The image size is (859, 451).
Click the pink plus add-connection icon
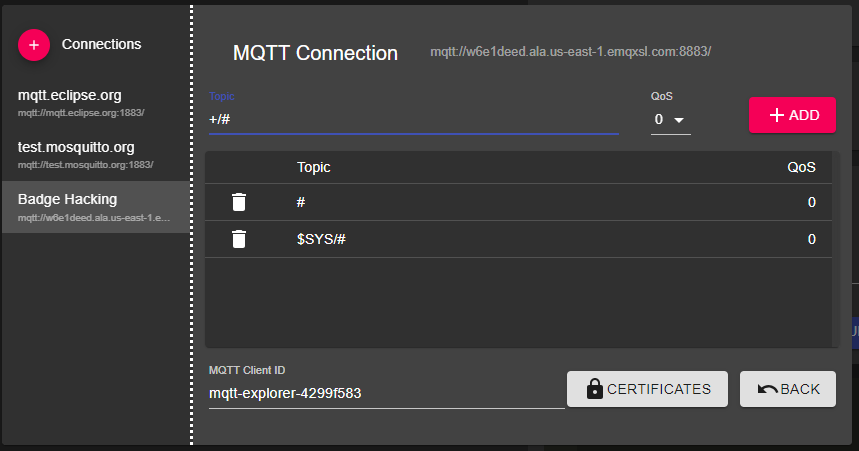pyautogui.click(x=33, y=45)
